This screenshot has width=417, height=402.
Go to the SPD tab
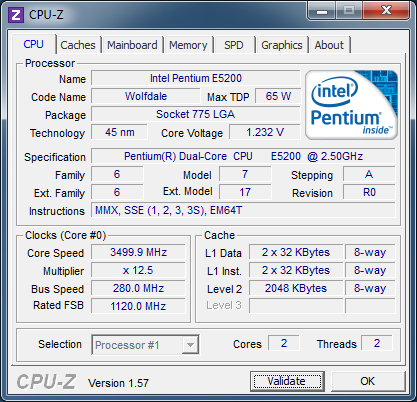tap(234, 45)
